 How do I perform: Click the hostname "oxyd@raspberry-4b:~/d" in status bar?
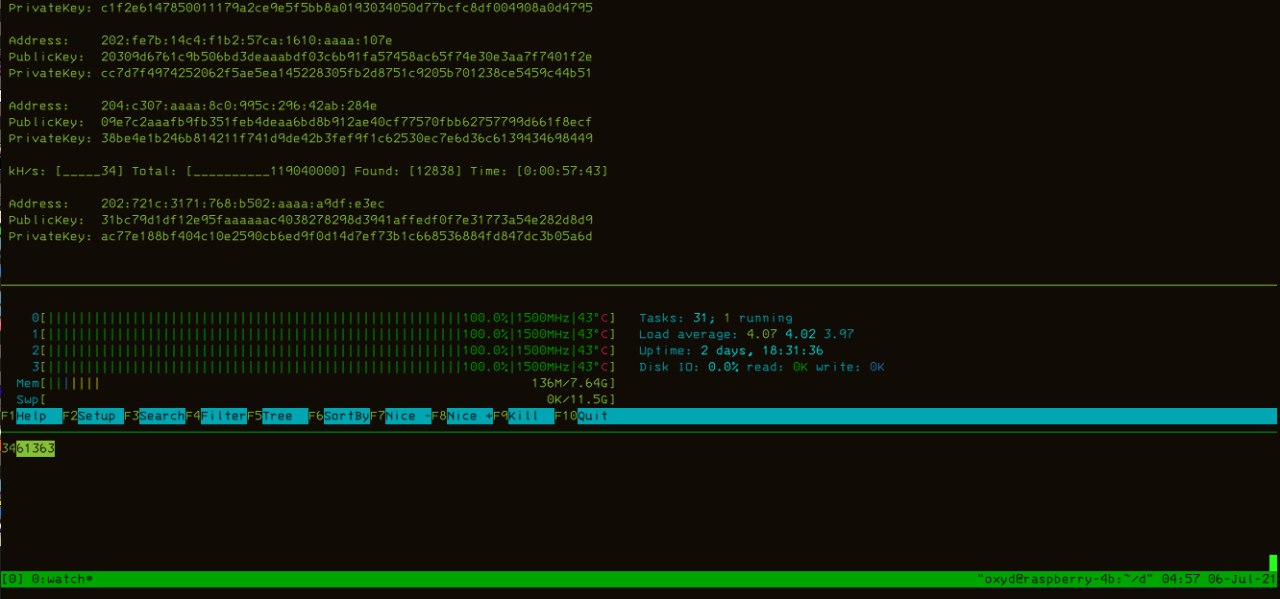(1066, 579)
